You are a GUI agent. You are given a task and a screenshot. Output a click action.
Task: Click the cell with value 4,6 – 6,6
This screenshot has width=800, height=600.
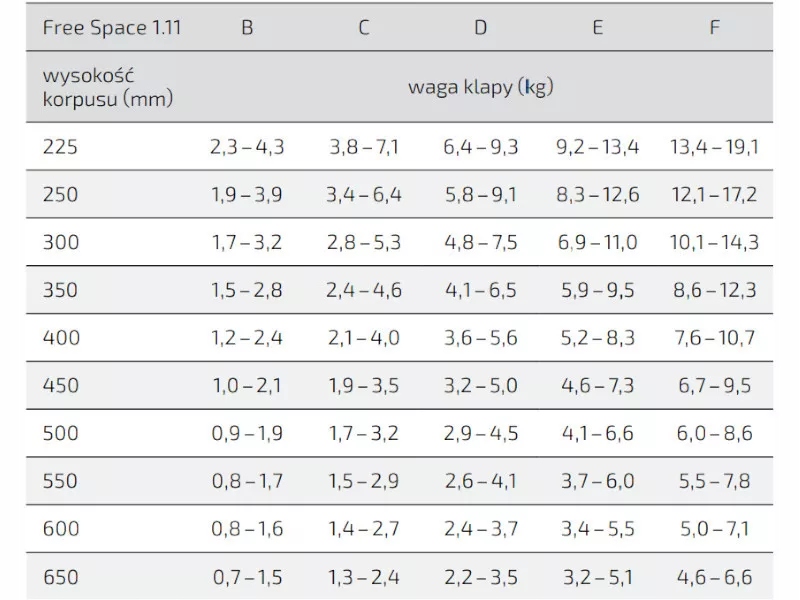pyautogui.click(x=714, y=577)
